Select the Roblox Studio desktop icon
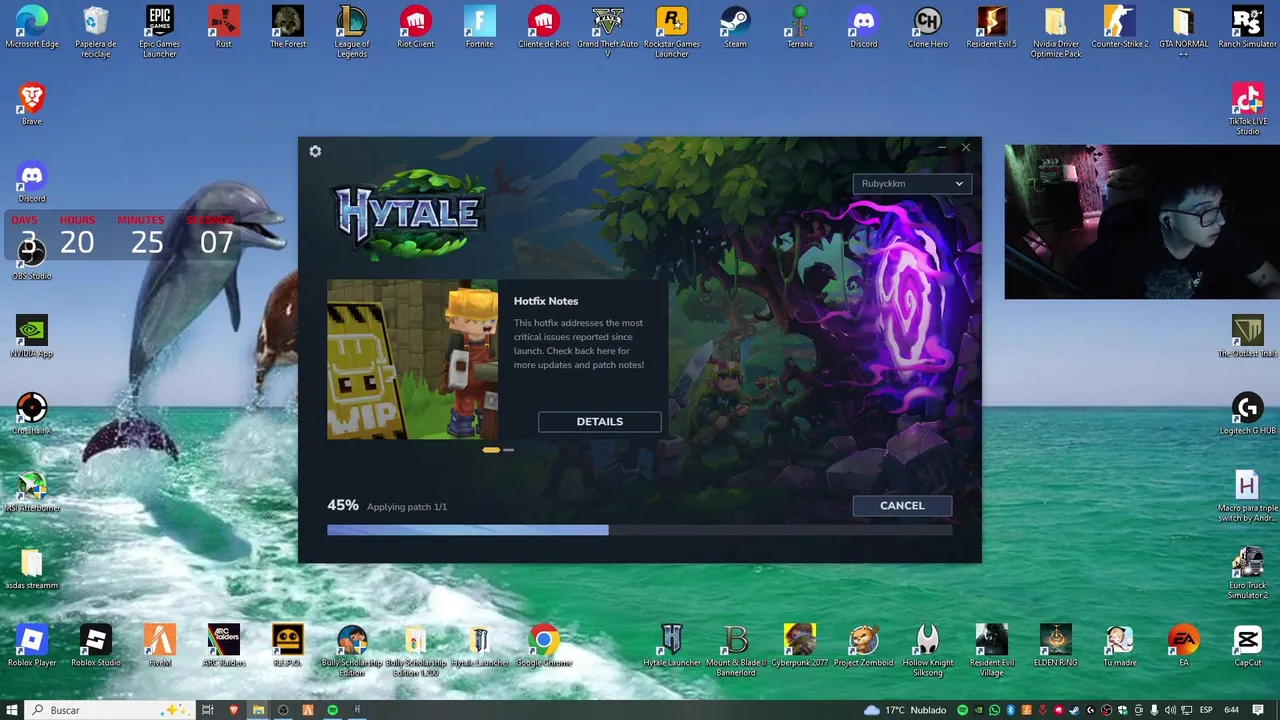This screenshot has width=1280, height=720. (x=96, y=645)
